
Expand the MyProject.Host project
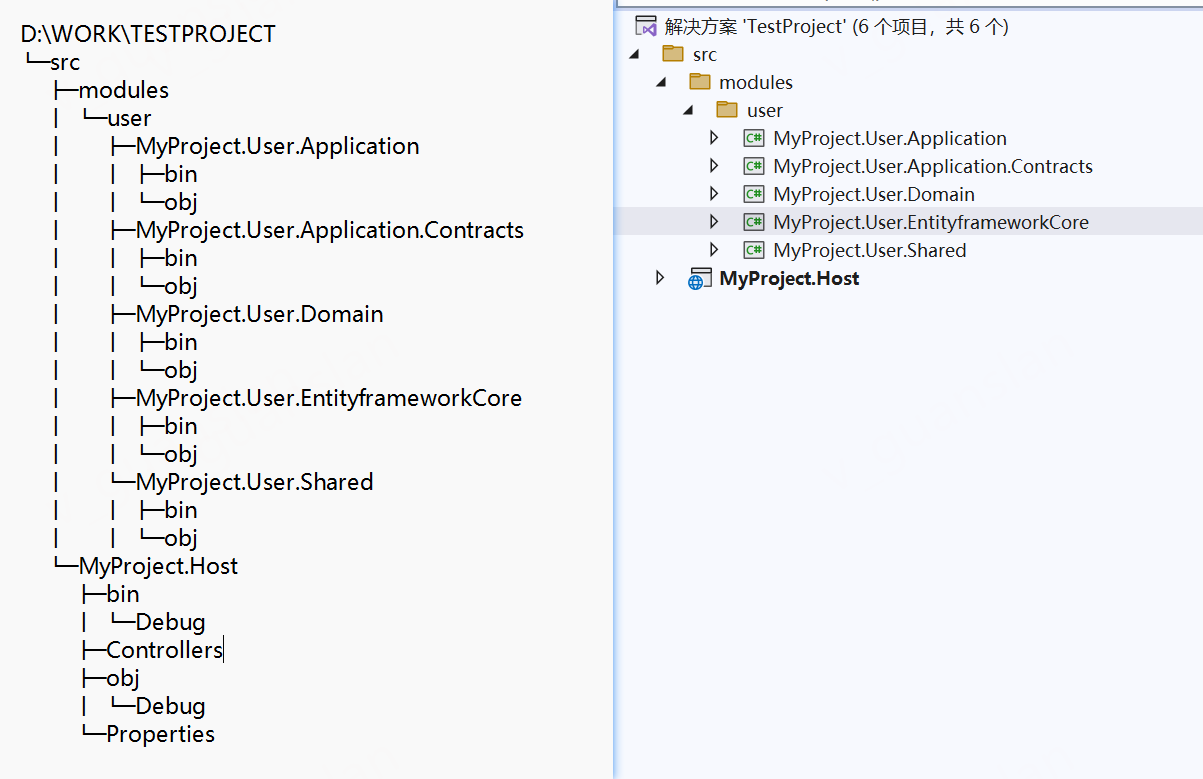(660, 278)
